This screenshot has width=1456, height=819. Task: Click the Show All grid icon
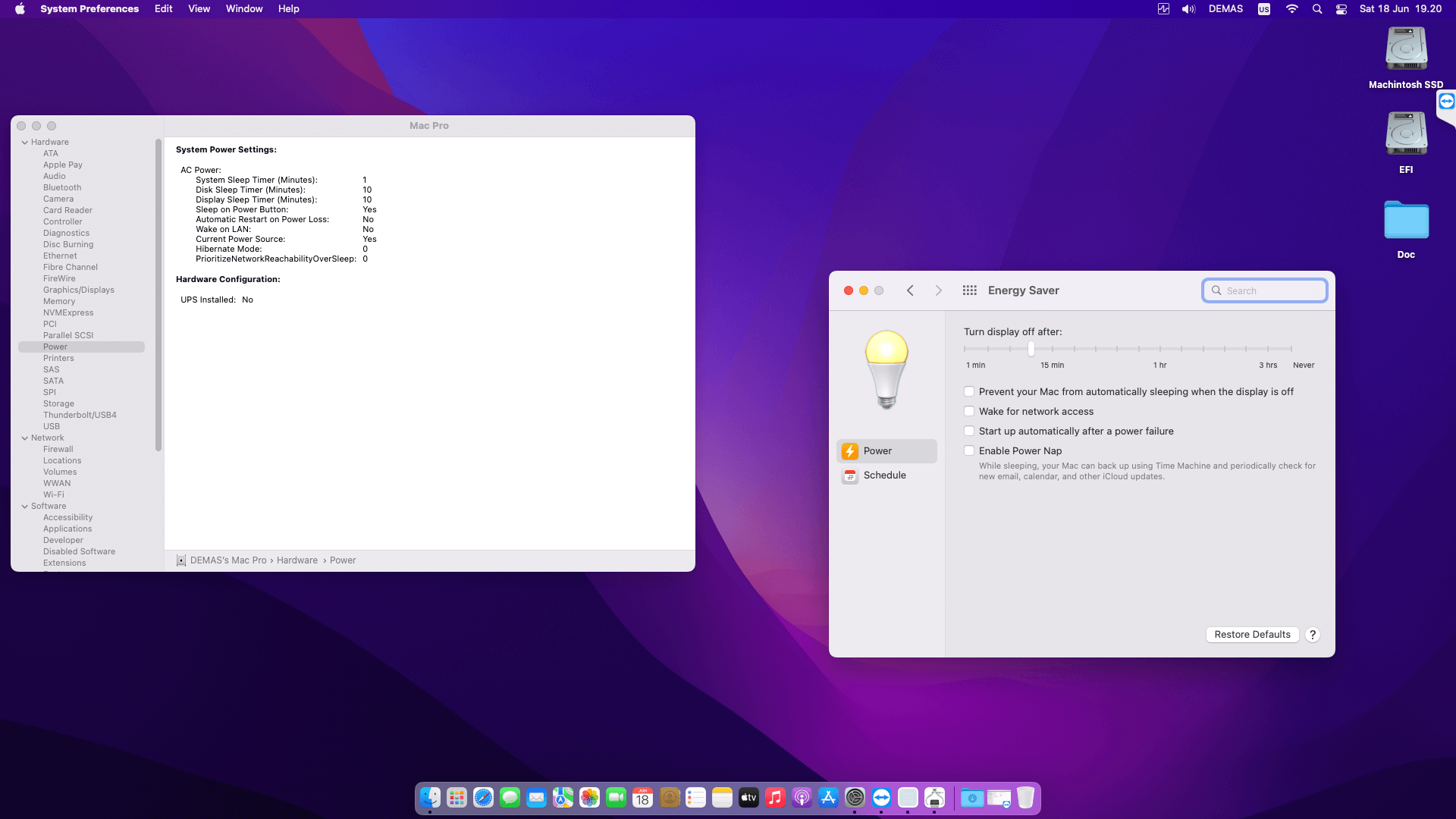tap(969, 290)
